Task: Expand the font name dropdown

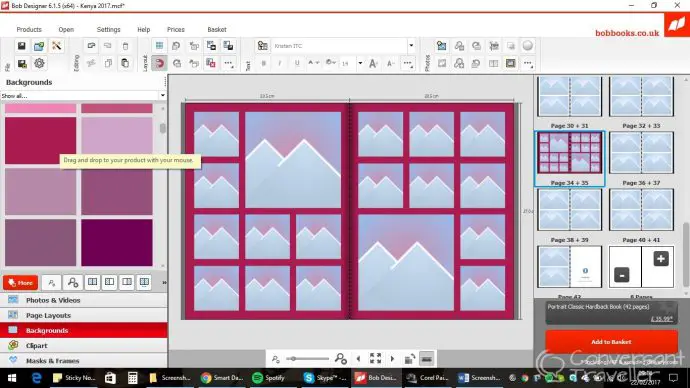Action: pos(411,46)
